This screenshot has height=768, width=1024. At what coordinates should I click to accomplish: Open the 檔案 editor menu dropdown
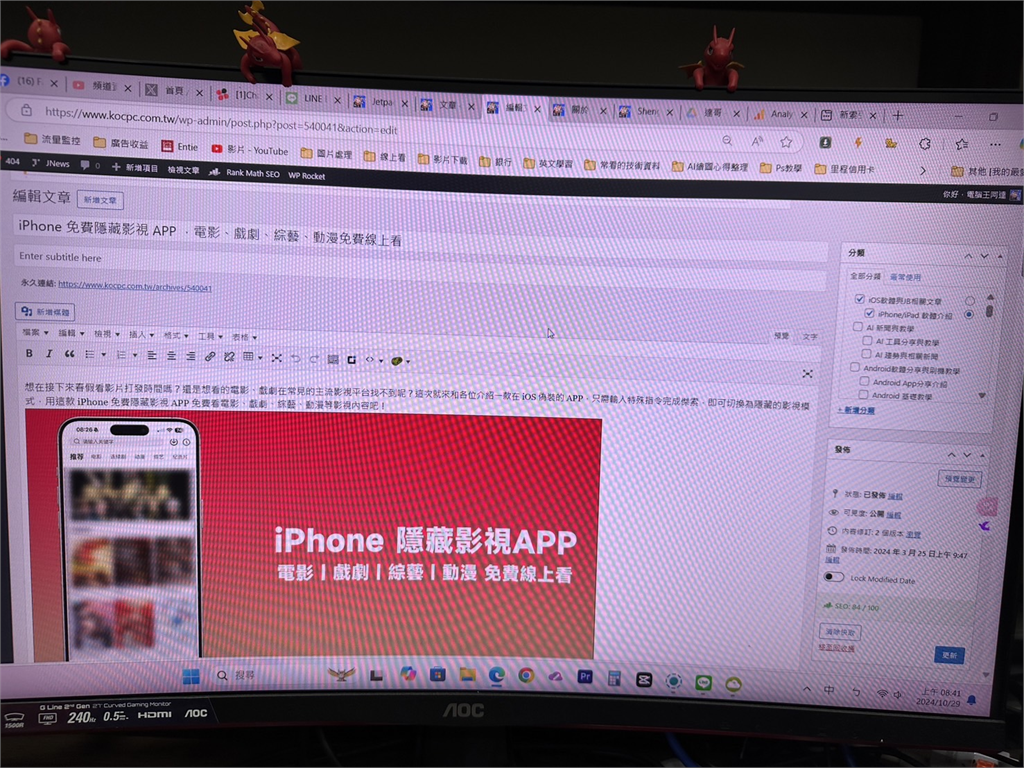[35, 332]
